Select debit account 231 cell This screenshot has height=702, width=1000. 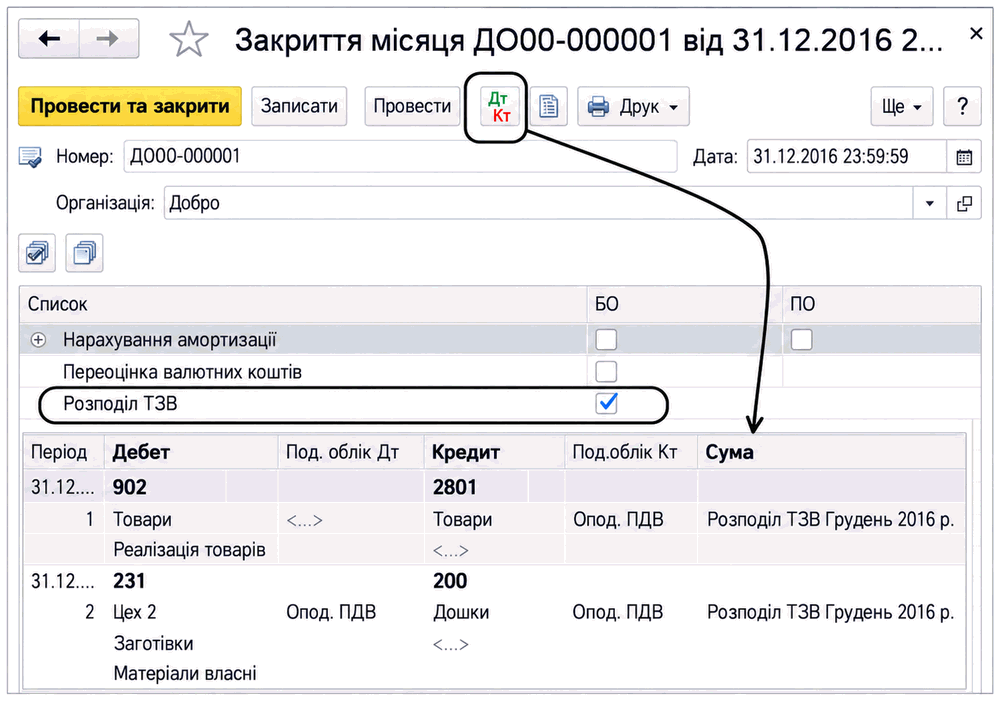[x=129, y=581]
